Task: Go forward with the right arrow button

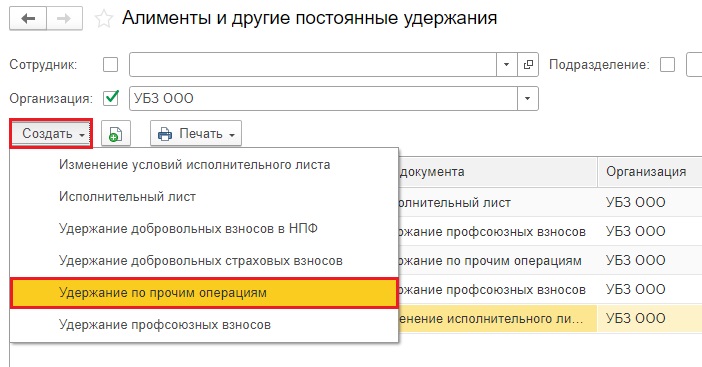Action: click(x=64, y=19)
